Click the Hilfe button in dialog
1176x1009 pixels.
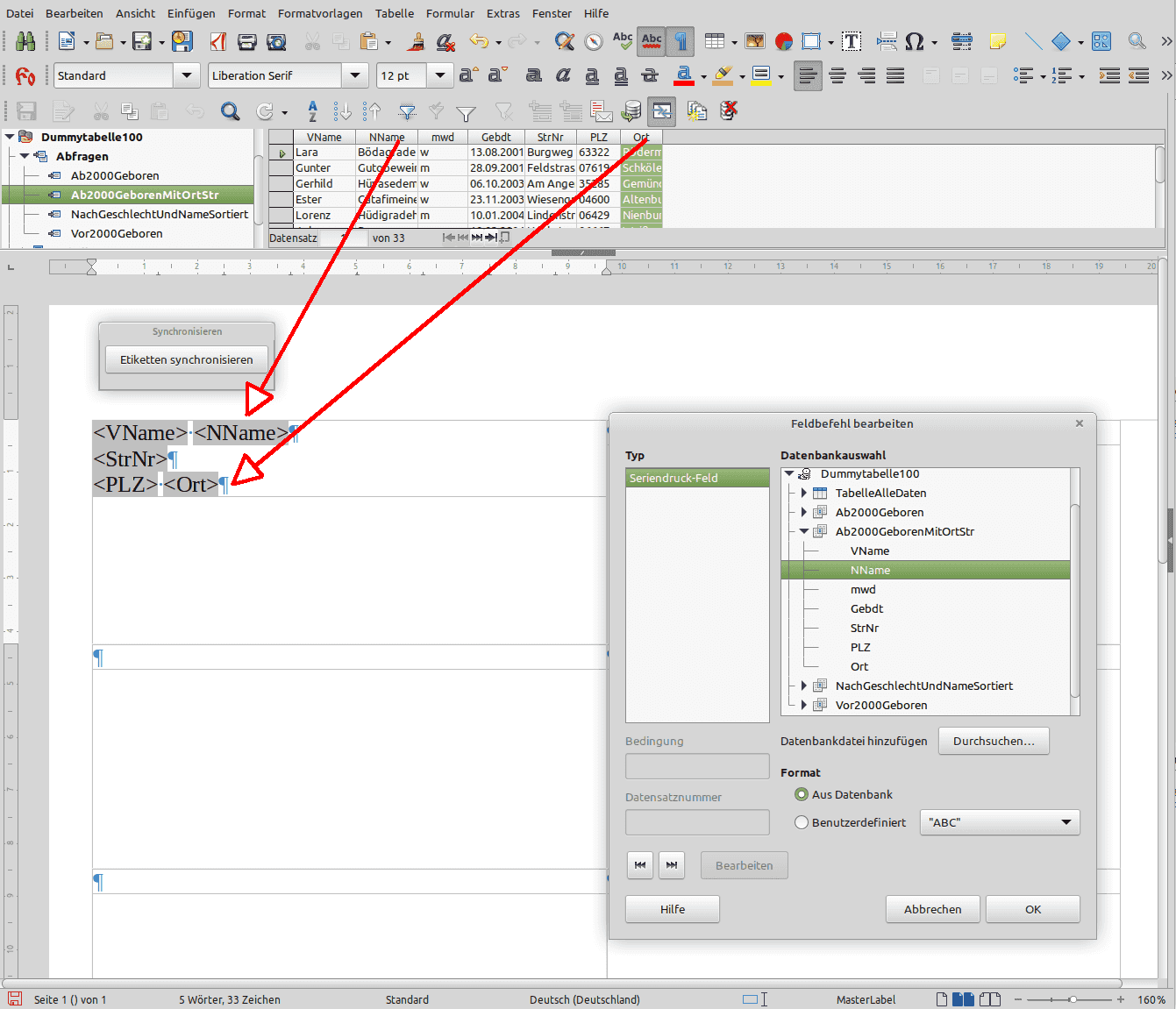coord(673,909)
